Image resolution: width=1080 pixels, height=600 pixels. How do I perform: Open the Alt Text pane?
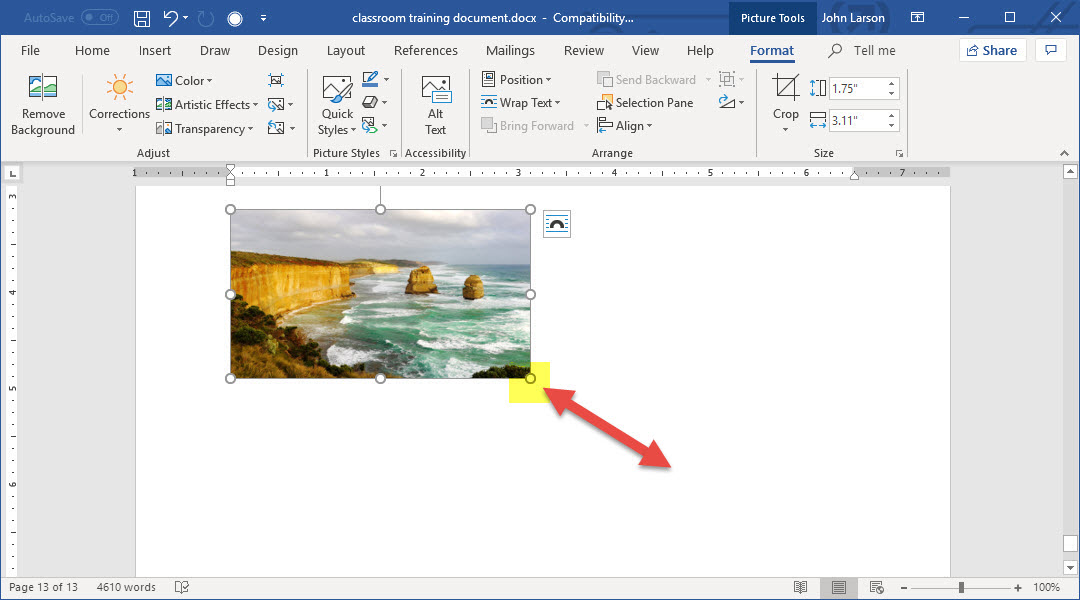point(436,105)
